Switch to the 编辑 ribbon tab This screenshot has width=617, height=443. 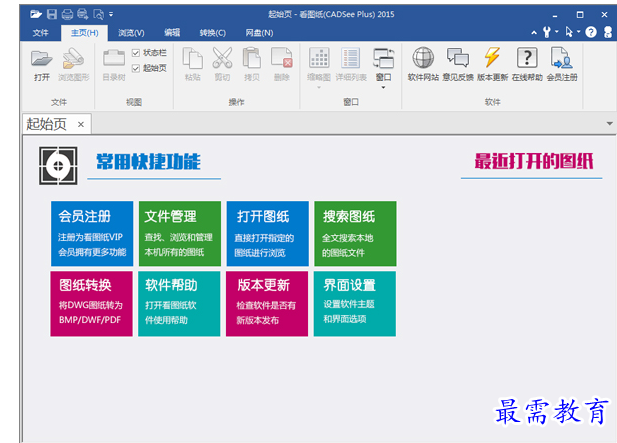coord(172,33)
